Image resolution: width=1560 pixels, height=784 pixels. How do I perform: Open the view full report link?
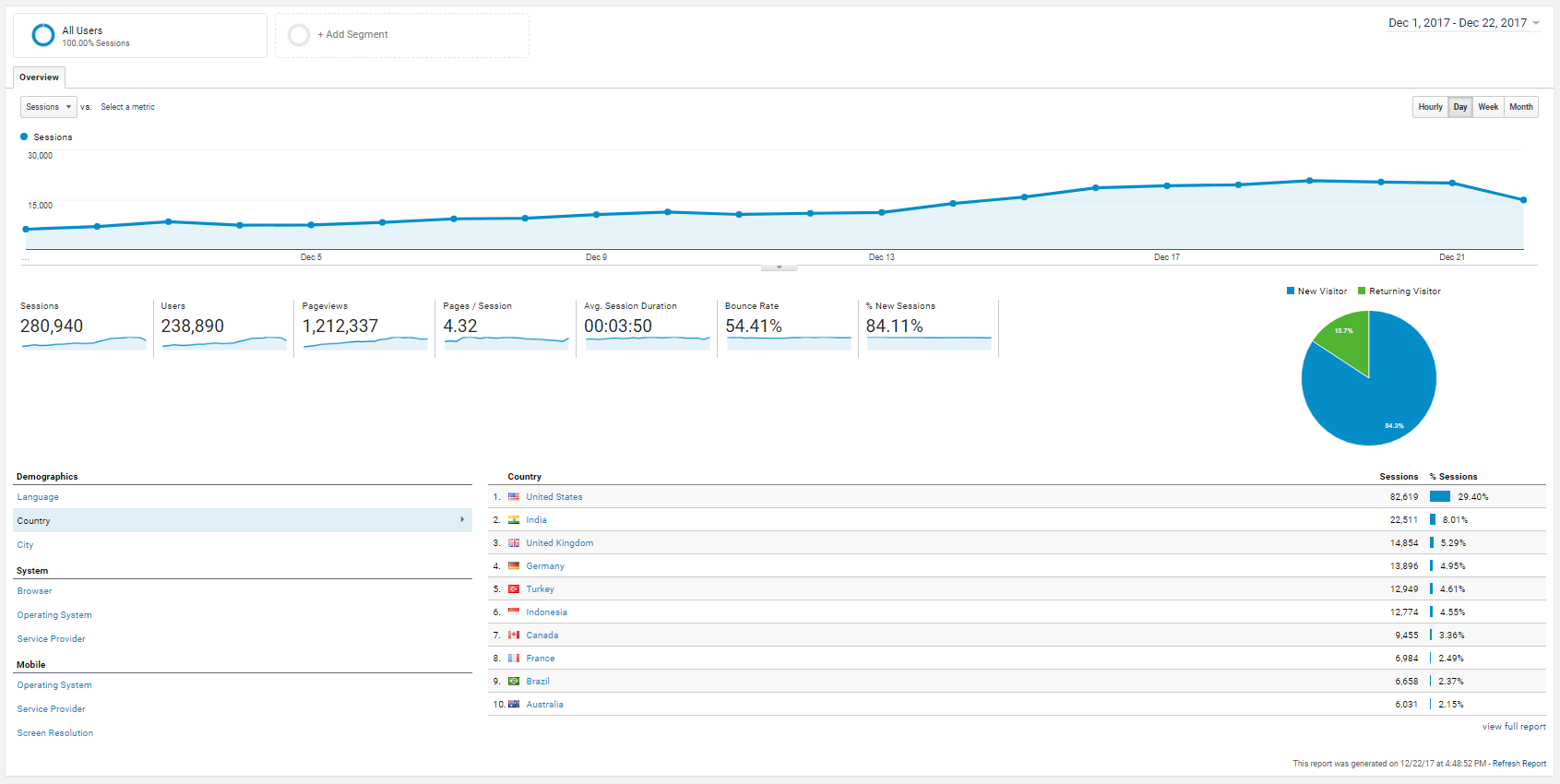click(1514, 727)
